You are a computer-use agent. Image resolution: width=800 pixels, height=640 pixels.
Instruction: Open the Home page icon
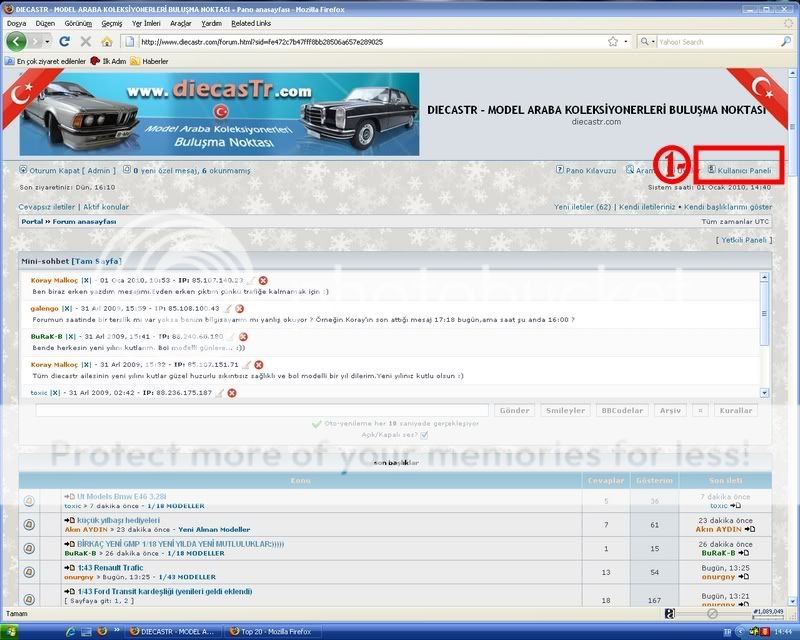(107, 41)
